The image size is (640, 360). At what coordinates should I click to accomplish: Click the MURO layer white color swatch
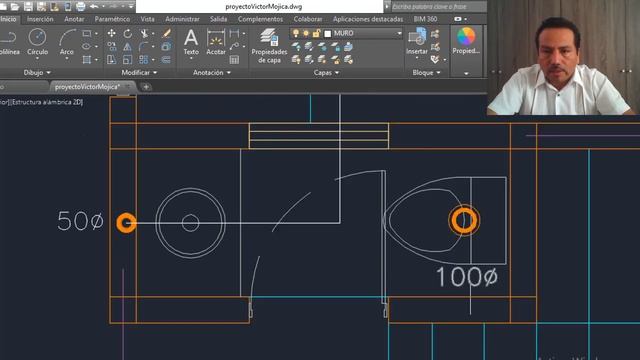coord(327,33)
